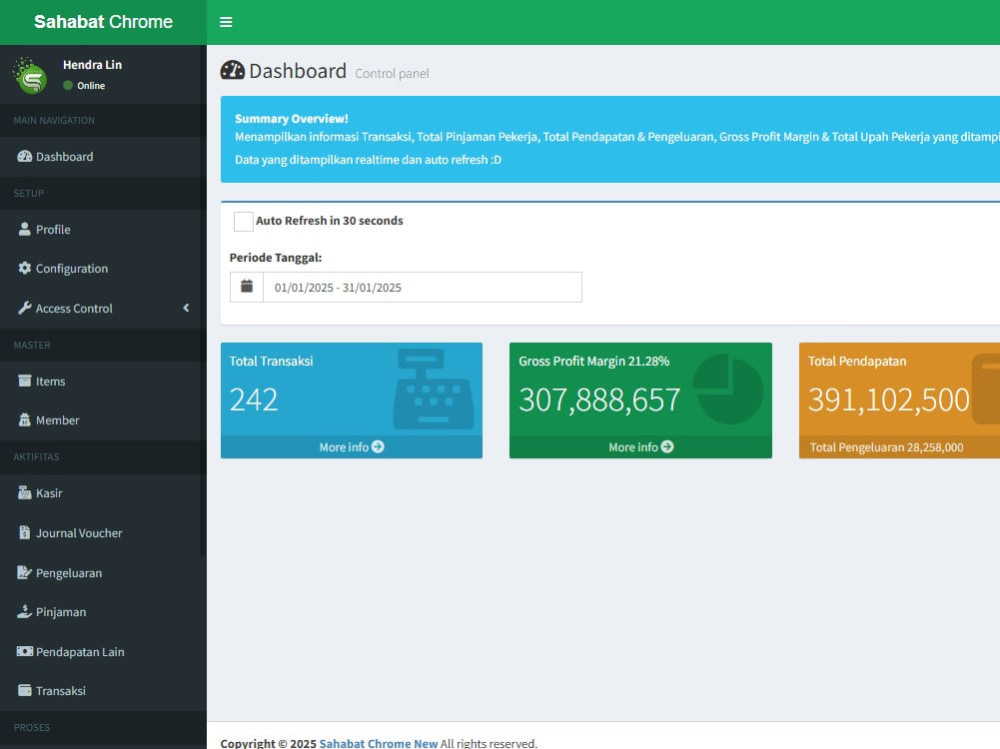The height and width of the screenshot is (749, 1000).
Task: Click the green Online status dot
Action: (x=68, y=85)
